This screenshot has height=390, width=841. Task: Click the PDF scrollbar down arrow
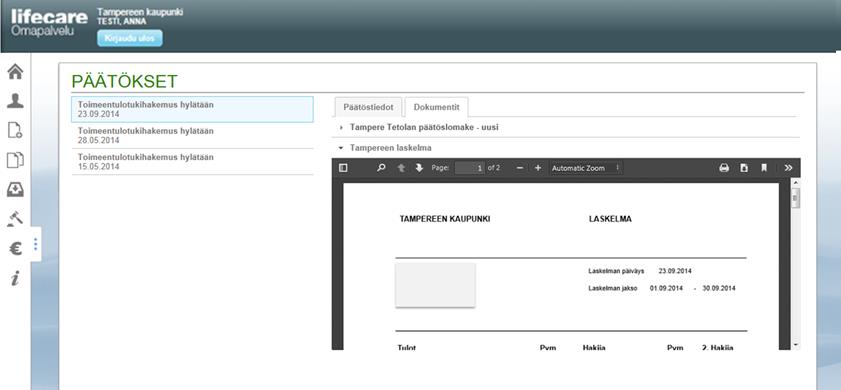795,345
